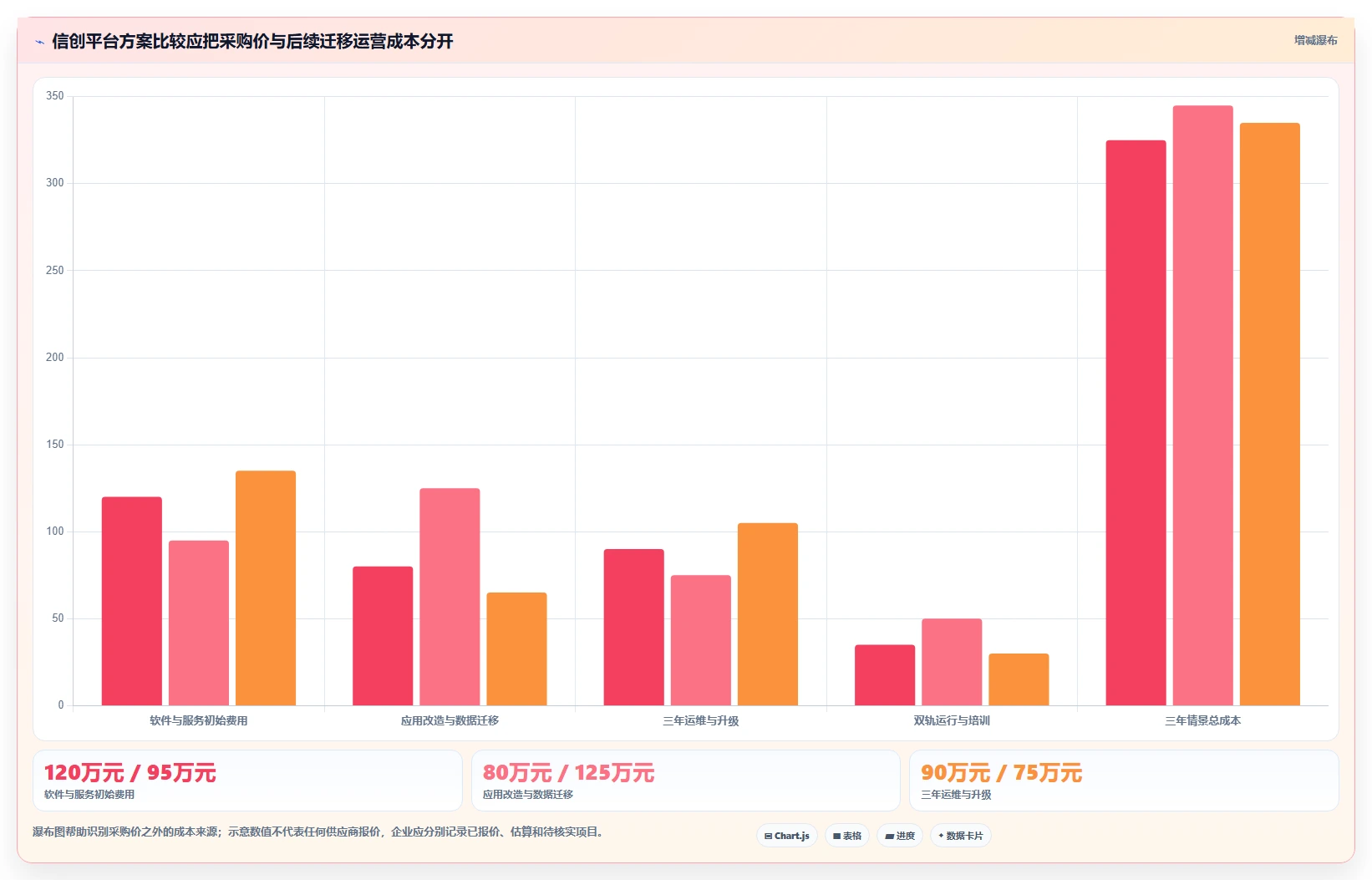The height and width of the screenshot is (880, 1372).
Task: Click the card caption 三年运维与升级
Action: pos(956,795)
